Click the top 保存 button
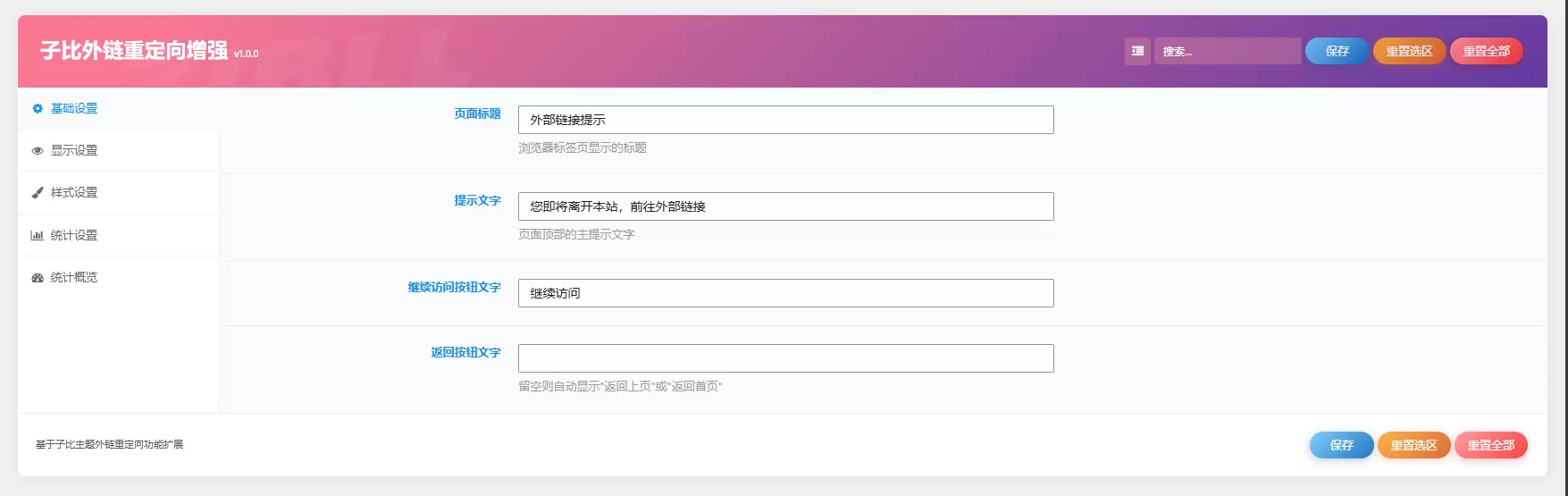This screenshot has height=496, width=1568. [x=1337, y=51]
